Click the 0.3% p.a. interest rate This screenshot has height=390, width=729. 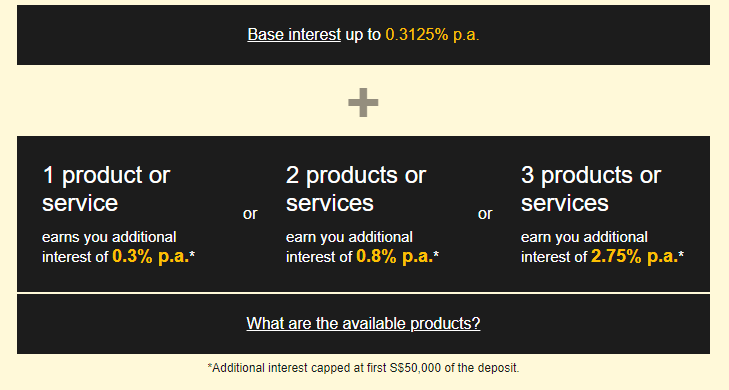(151, 257)
